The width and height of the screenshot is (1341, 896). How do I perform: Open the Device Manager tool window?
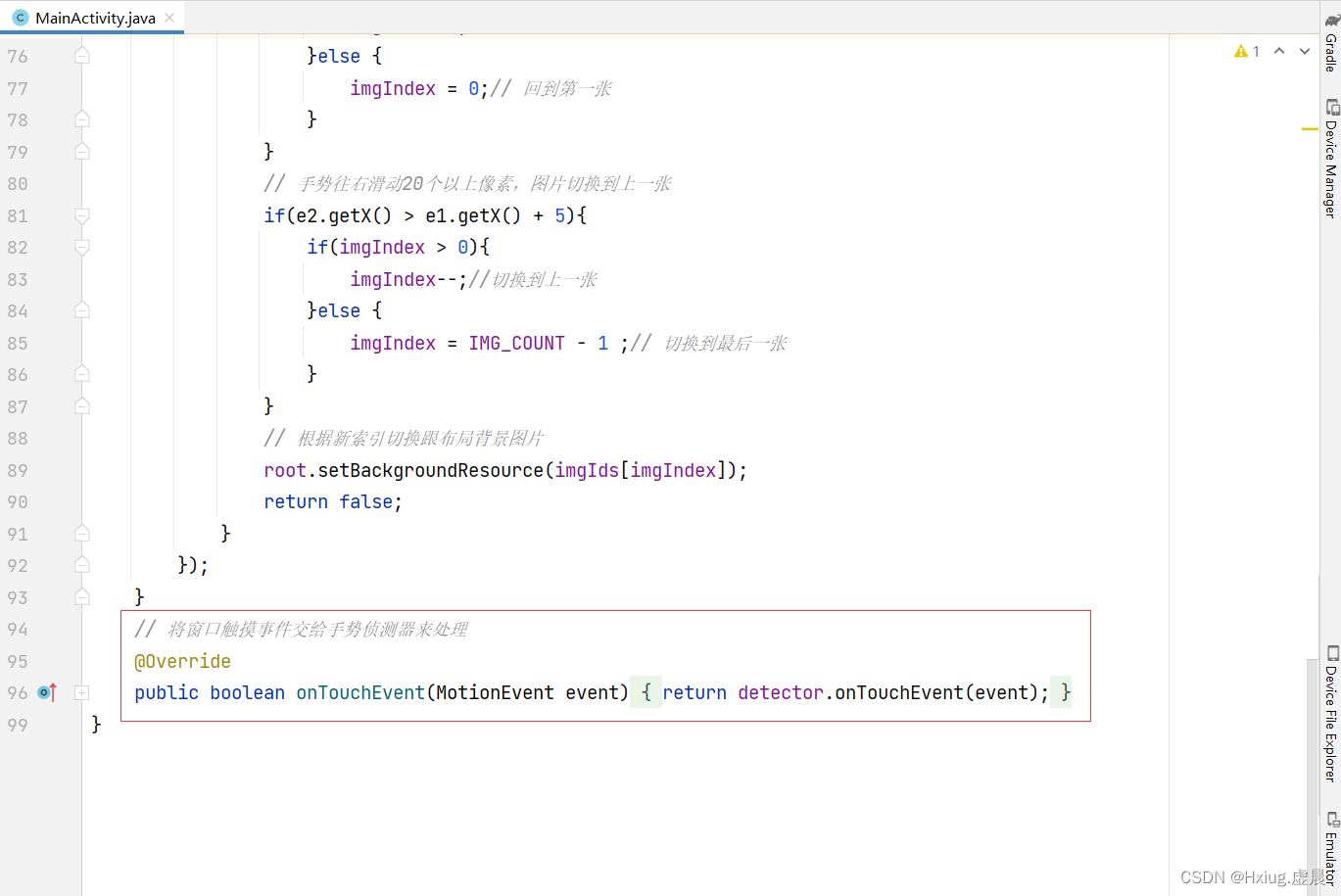click(x=1331, y=159)
